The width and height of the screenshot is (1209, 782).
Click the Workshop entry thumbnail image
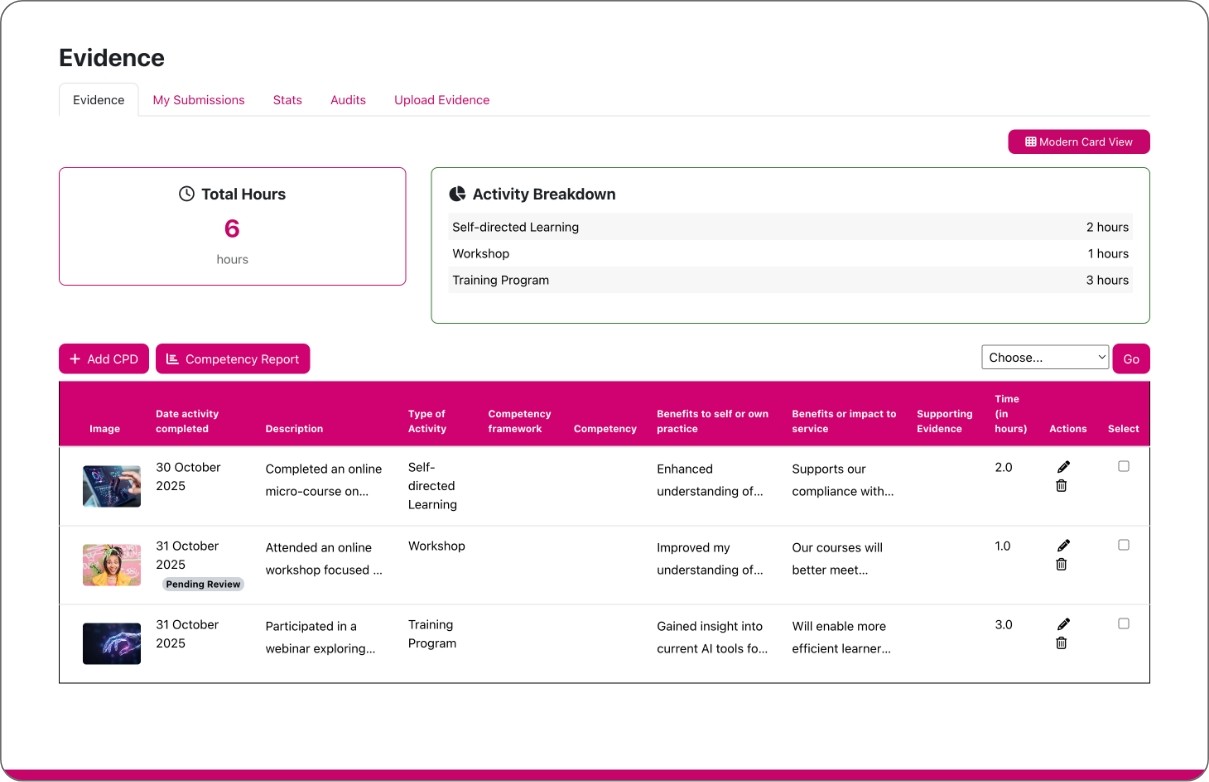[111, 565]
